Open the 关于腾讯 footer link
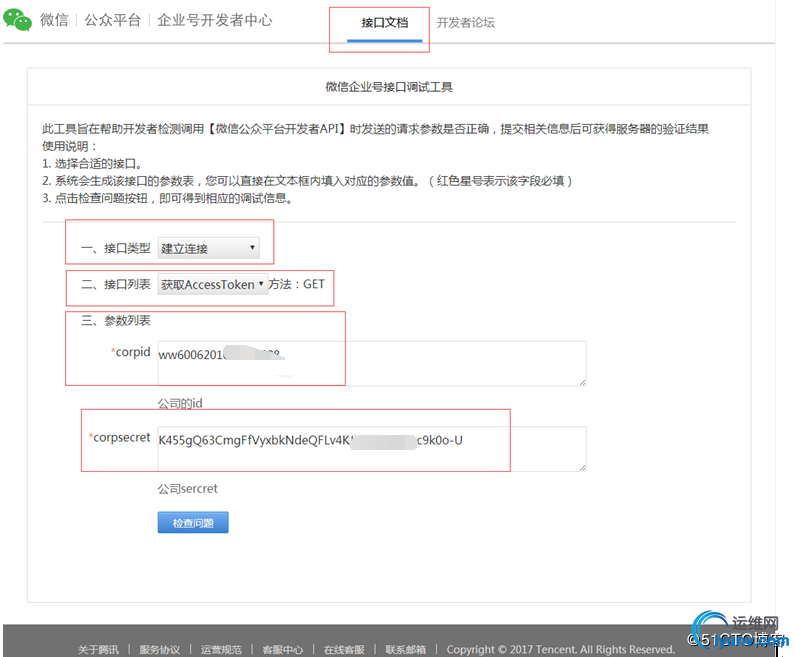795x657 pixels. coord(98,649)
